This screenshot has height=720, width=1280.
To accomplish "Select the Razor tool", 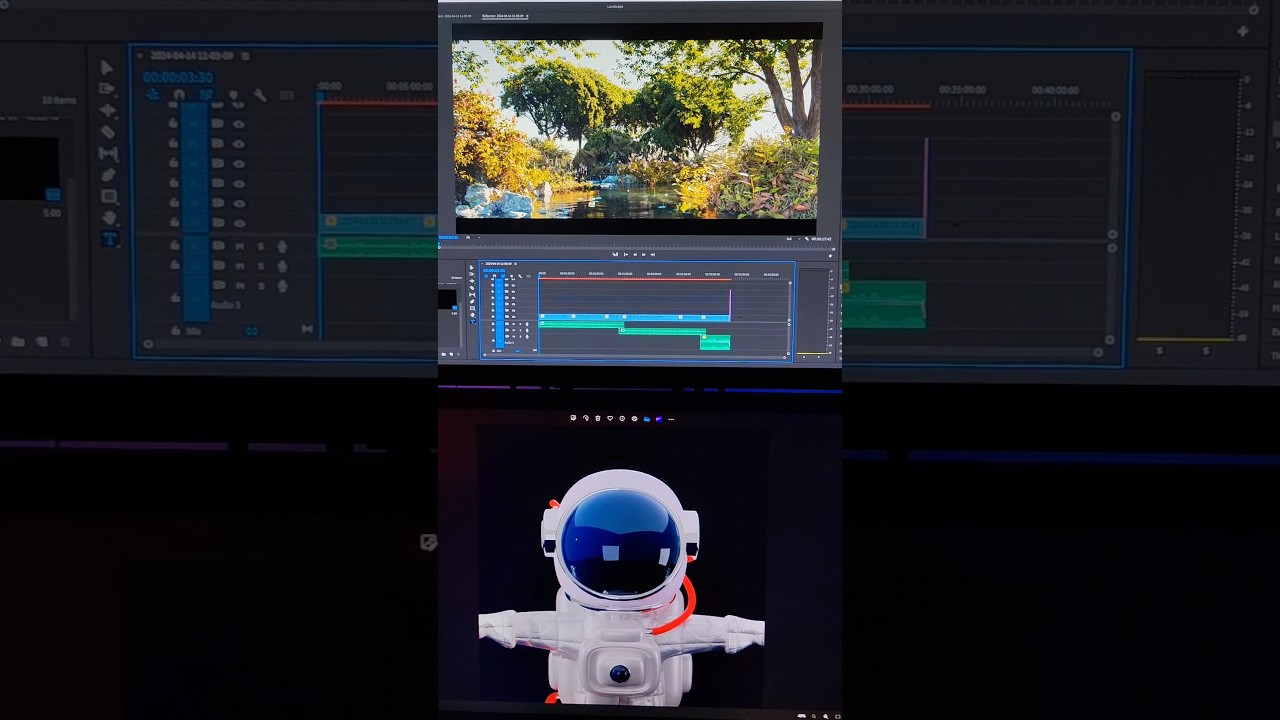I will 472,288.
